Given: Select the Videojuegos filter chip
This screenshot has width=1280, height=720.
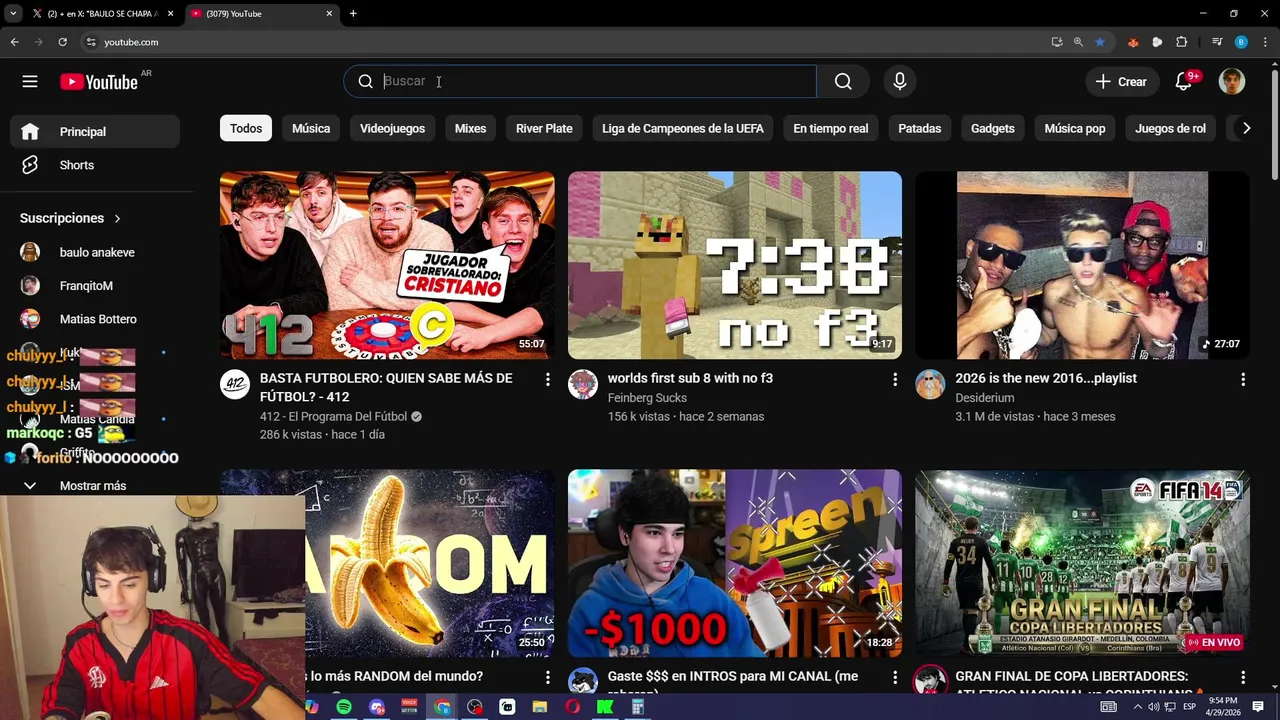Looking at the screenshot, I should pos(392,128).
